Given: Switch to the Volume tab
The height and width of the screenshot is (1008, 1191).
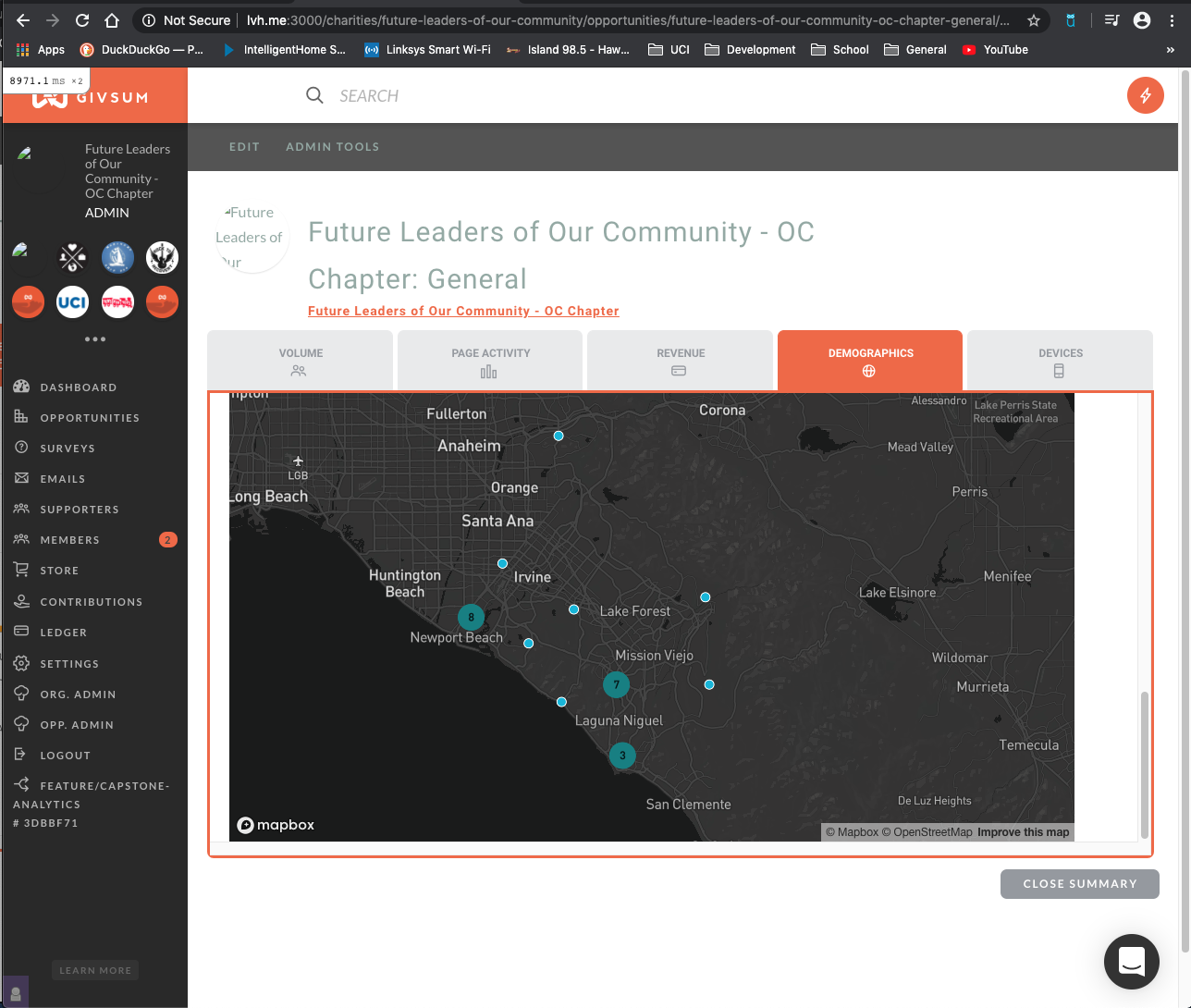Looking at the screenshot, I should click(x=301, y=361).
